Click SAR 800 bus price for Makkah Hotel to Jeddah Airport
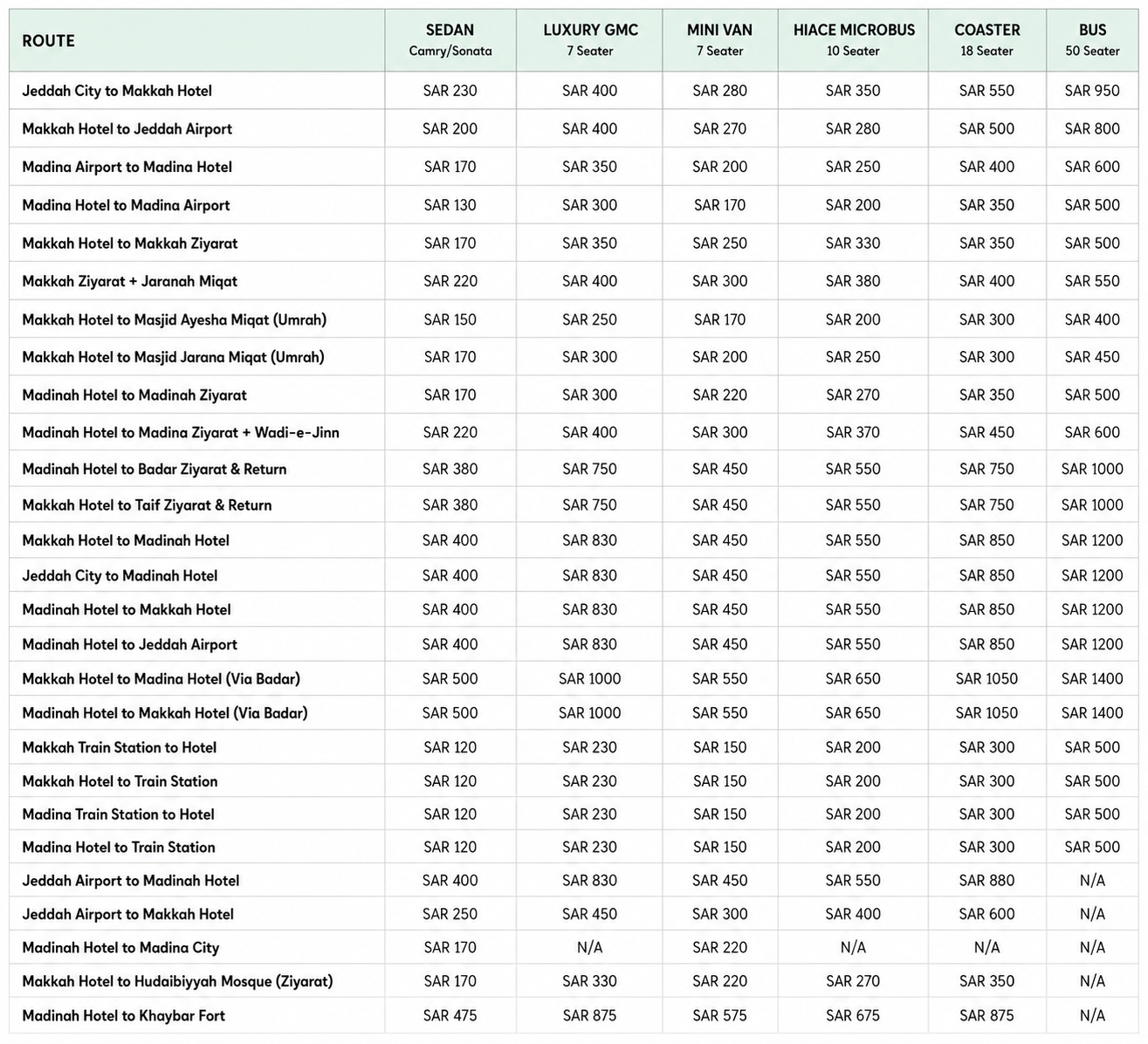The image size is (1148, 1044). 1092,129
